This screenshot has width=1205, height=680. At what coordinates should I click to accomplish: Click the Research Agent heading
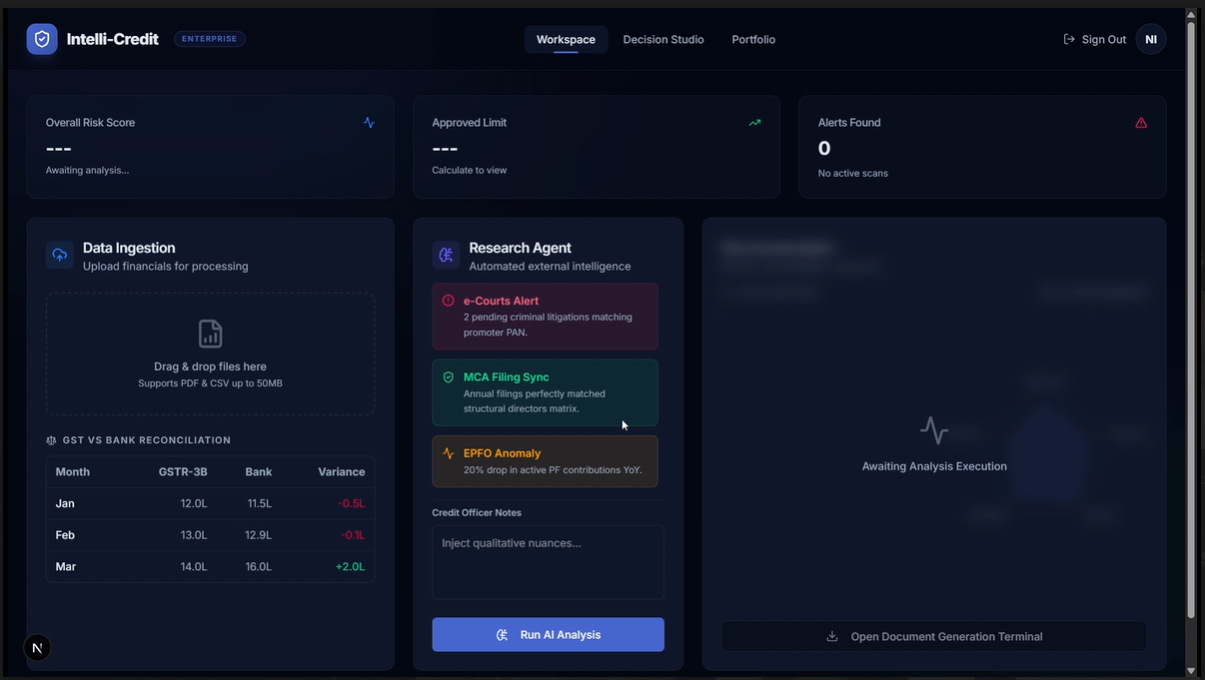pos(520,248)
